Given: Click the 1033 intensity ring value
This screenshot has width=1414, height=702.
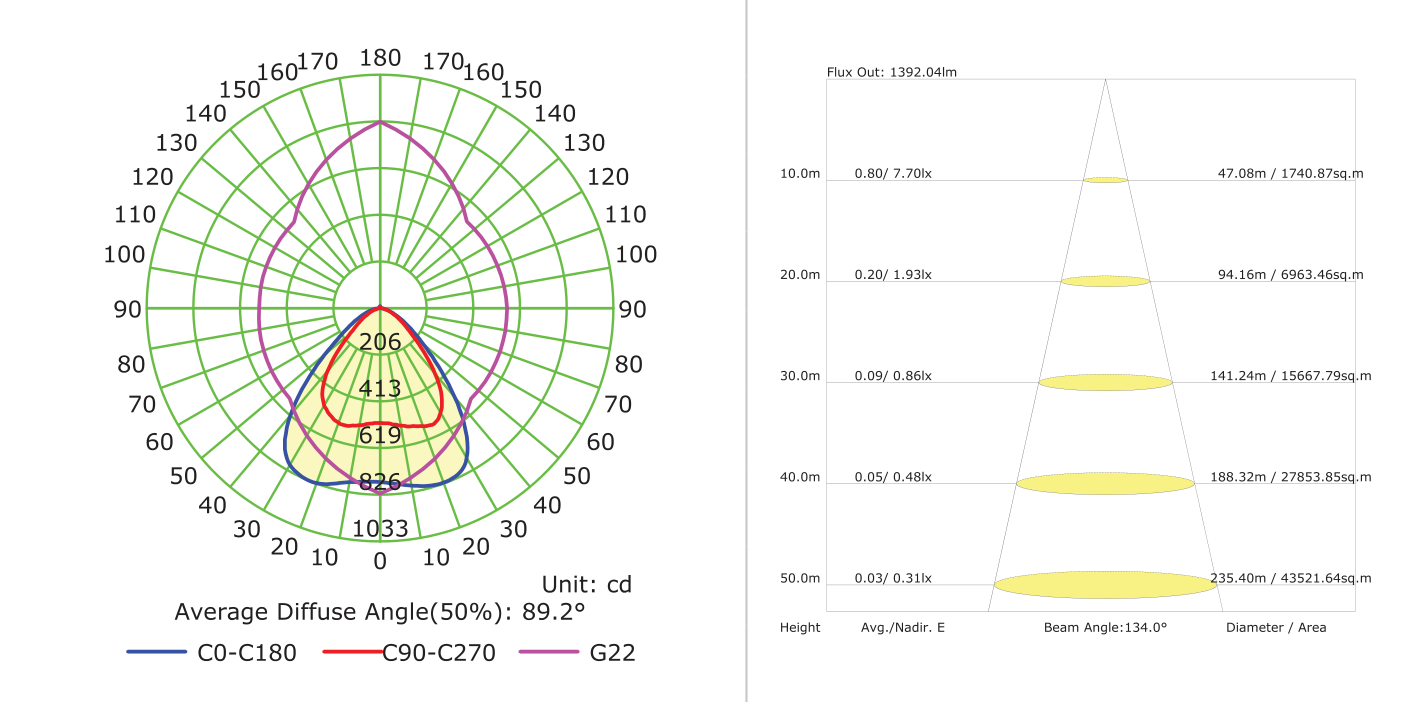Looking at the screenshot, I should click(x=380, y=528).
